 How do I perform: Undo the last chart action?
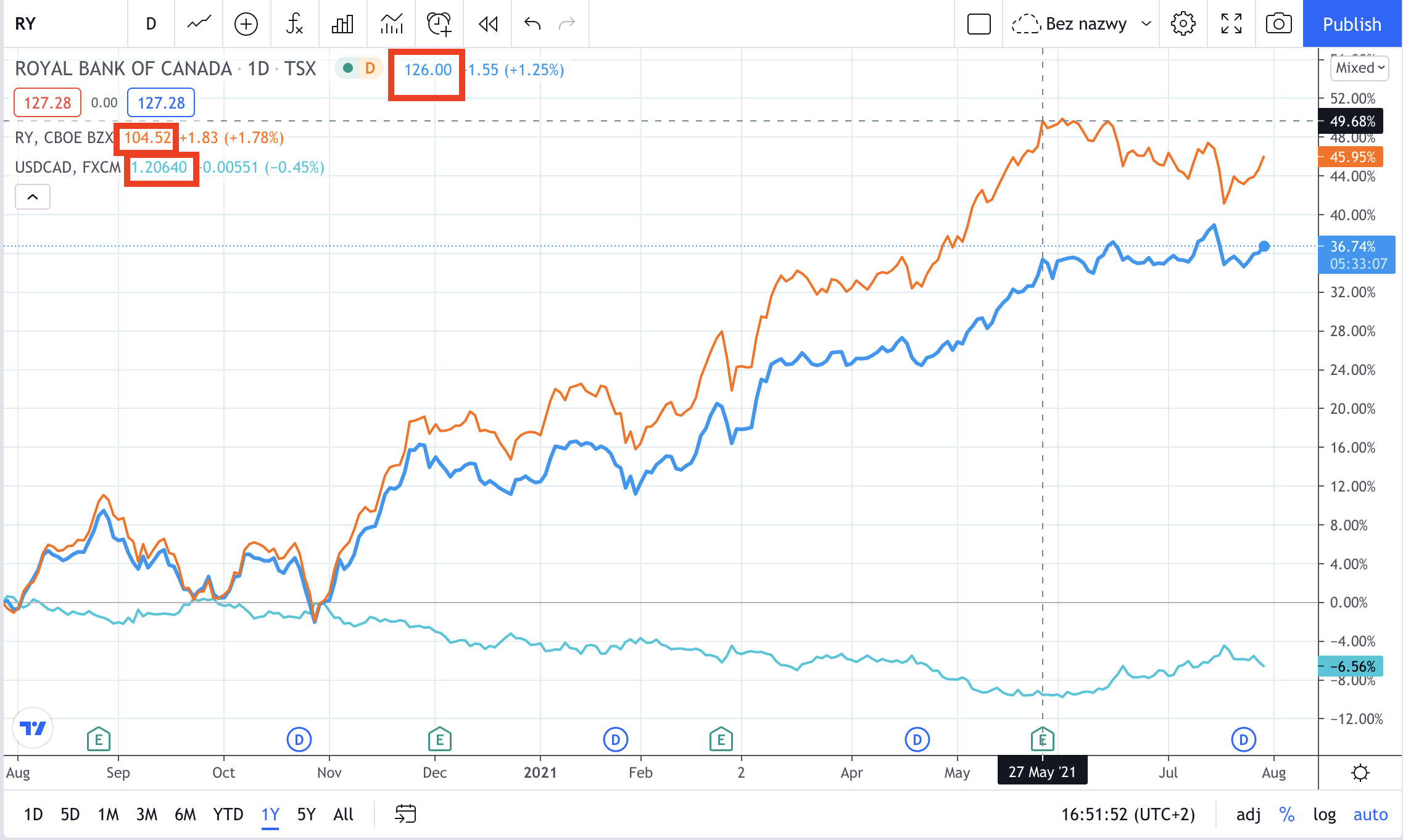pos(530,24)
